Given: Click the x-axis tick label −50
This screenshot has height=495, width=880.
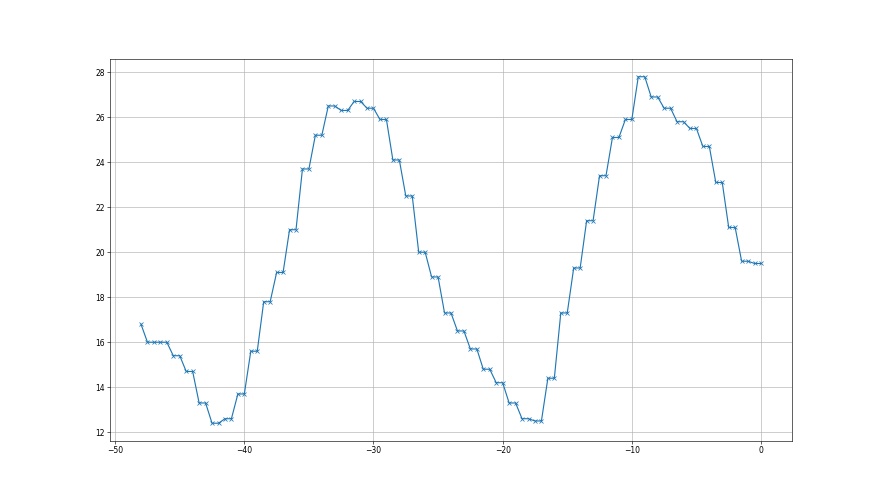Looking at the screenshot, I should click(x=114, y=450).
